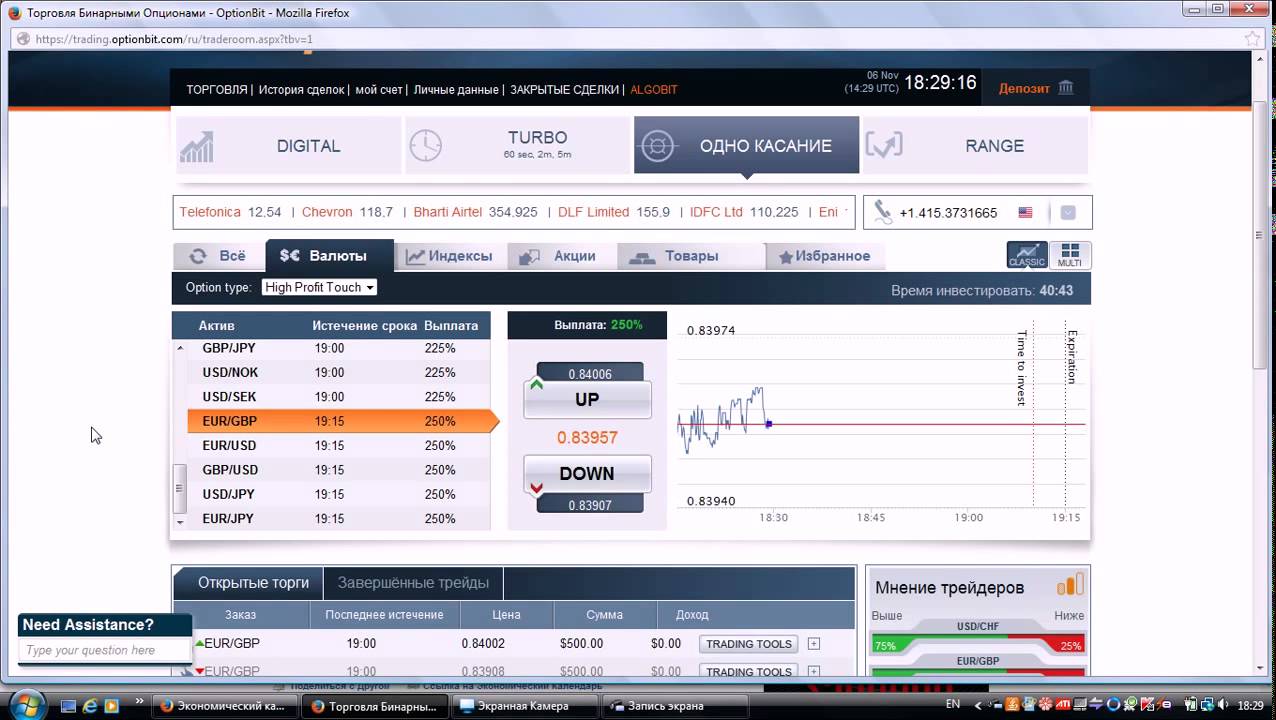Screen dimensions: 1276x720
Task: Click the traders opinion bars icon
Action: point(1070,585)
